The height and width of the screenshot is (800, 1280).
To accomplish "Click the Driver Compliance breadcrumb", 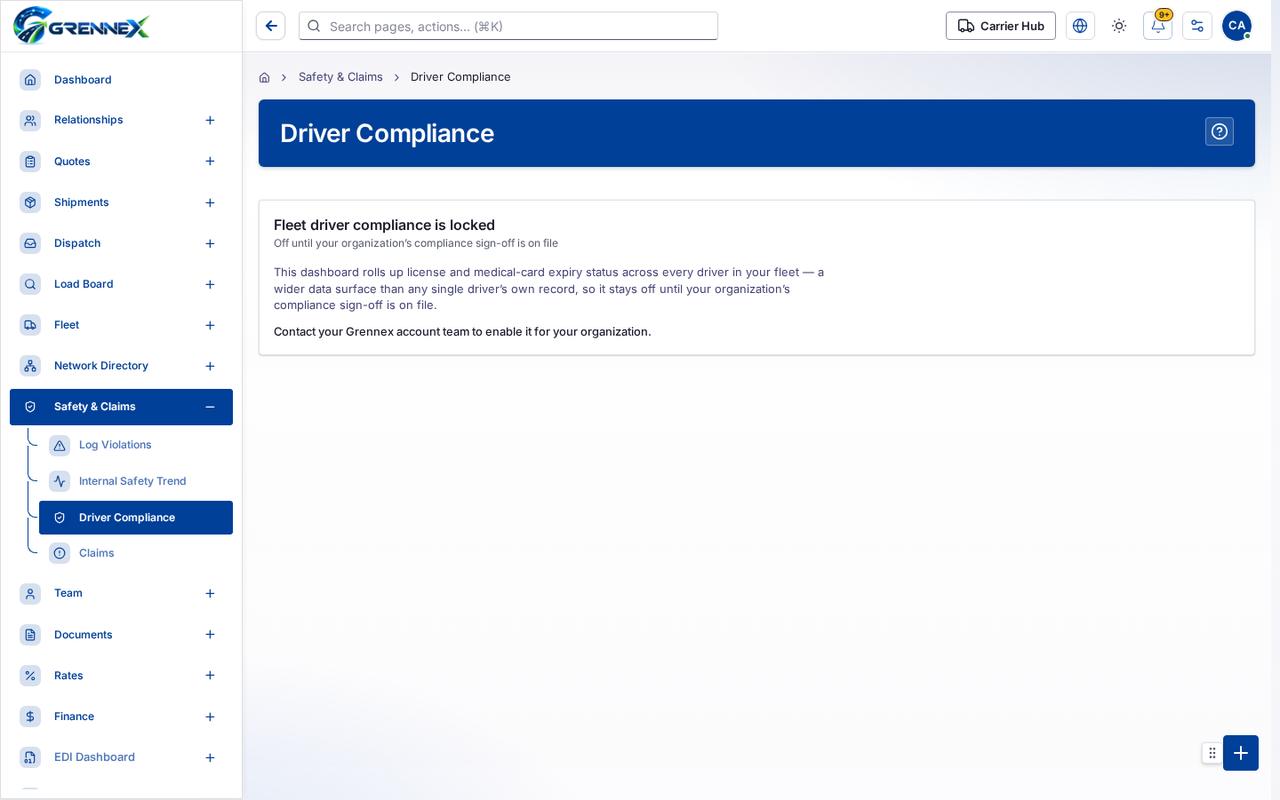I will pyautogui.click(x=460, y=77).
